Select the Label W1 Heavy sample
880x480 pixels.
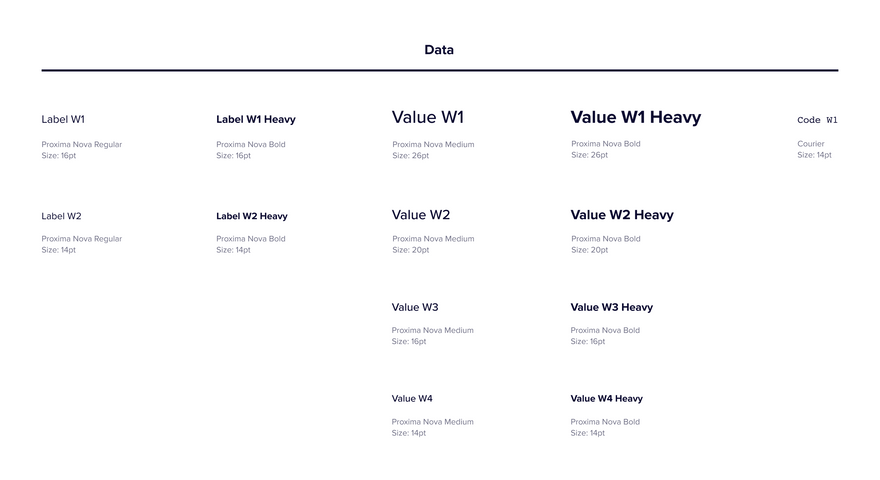[x=256, y=119]
